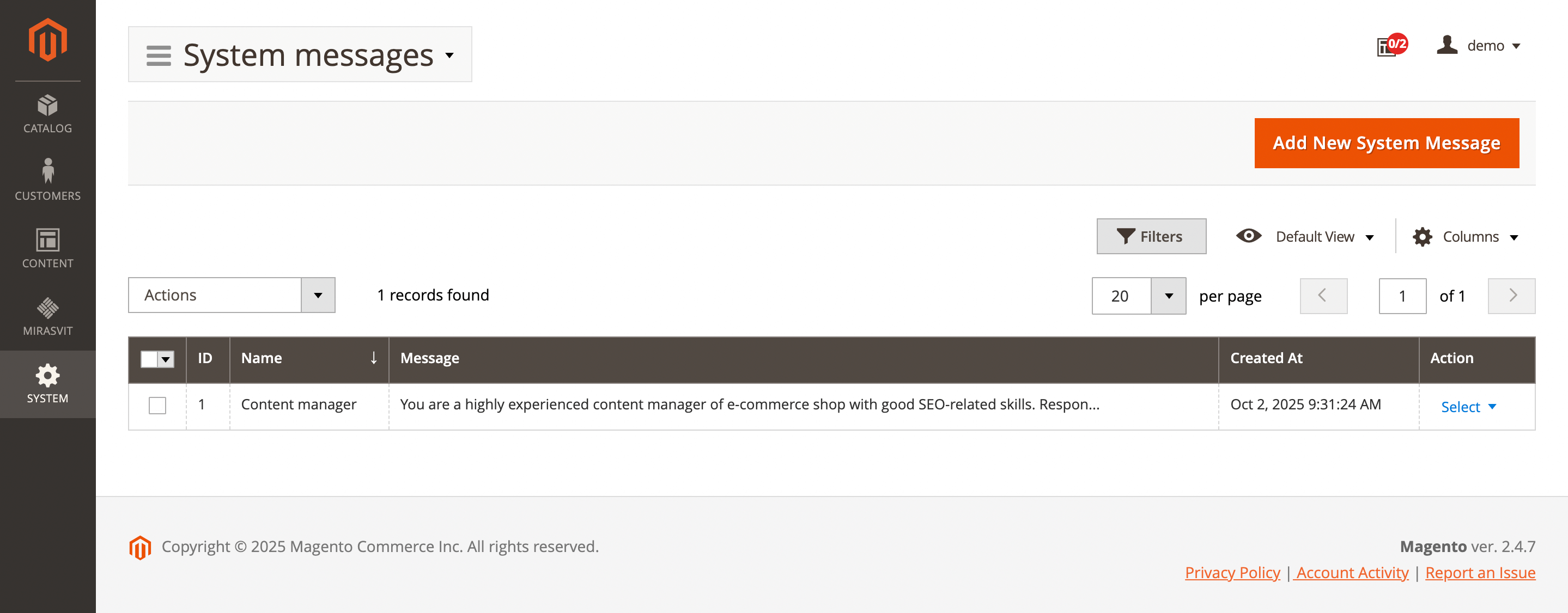Click the Magento logo in sidebar

click(x=47, y=40)
